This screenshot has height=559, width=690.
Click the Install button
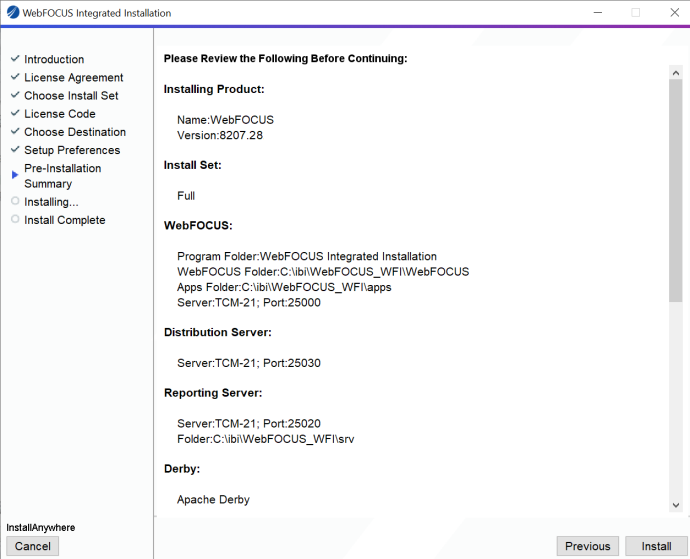[x=656, y=546]
